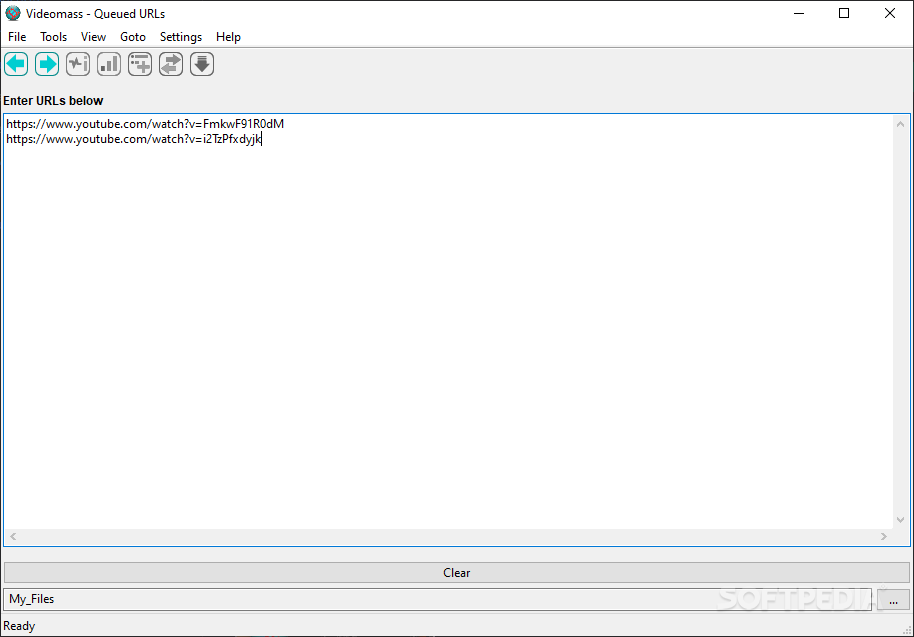Click the second URL ending i2TzPfxdyjk
Viewport: 914px width, 637px height.
(134, 139)
